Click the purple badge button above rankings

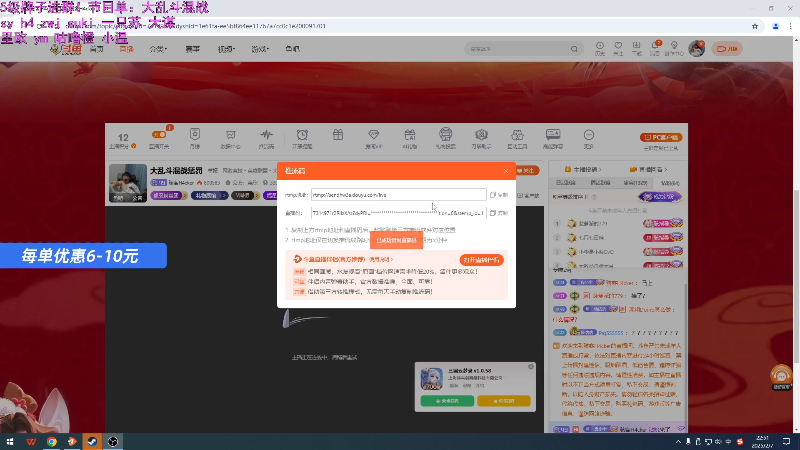(x=660, y=197)
